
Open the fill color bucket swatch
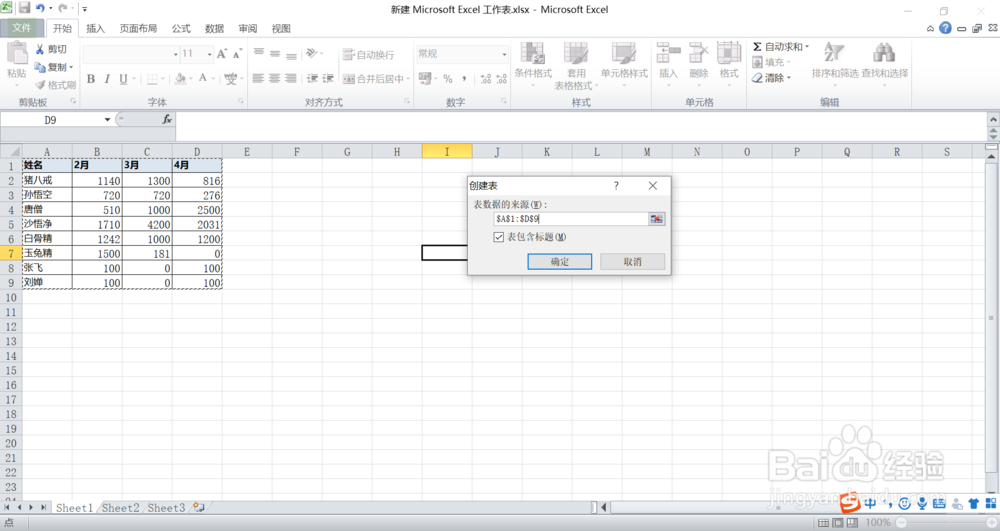[180, 78]
